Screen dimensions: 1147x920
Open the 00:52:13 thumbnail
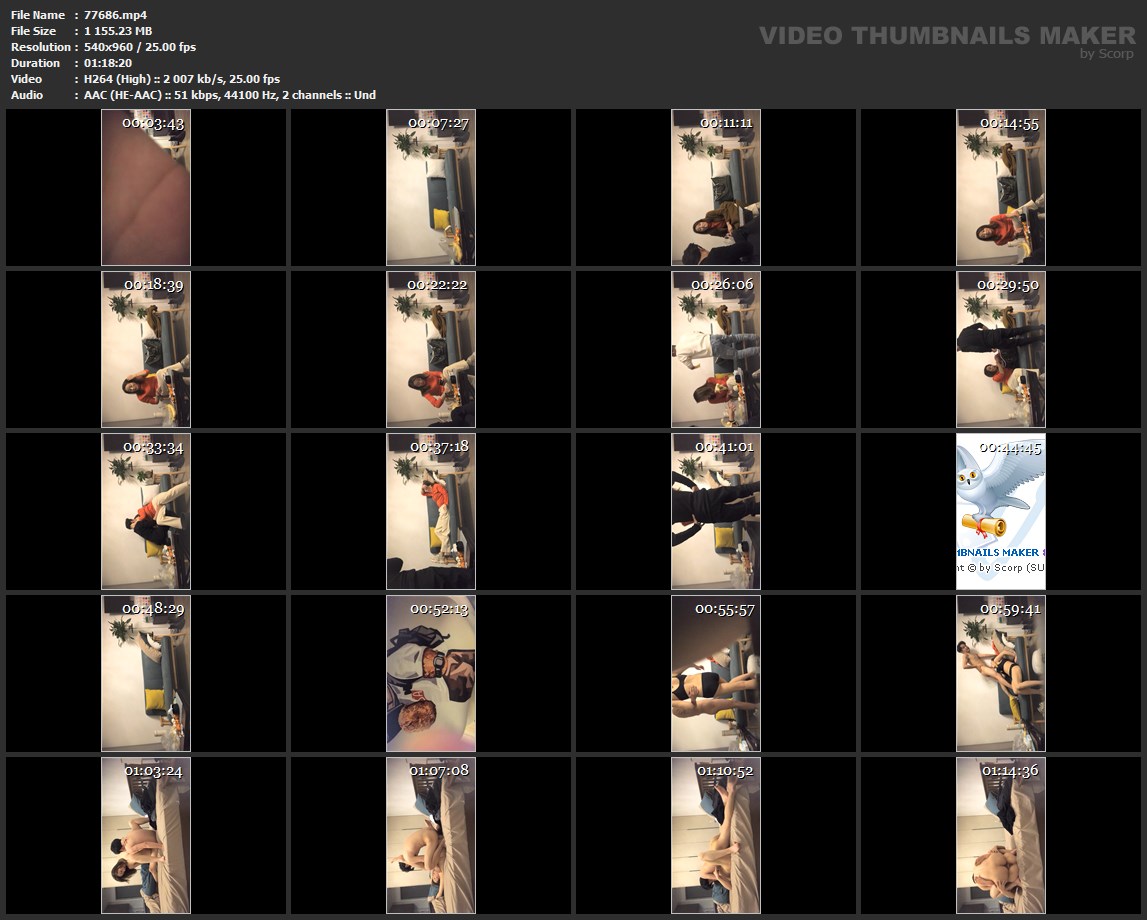431,673
